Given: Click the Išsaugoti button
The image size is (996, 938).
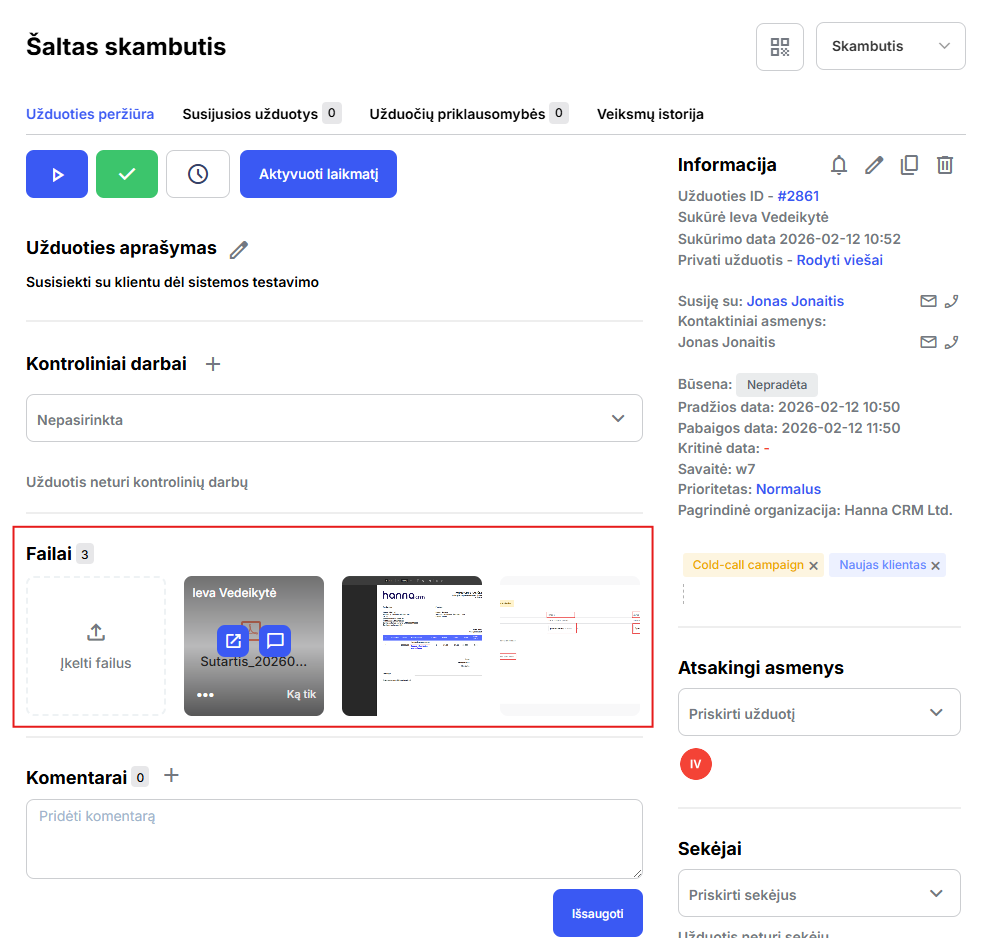Looking at the screenshot, I should (597, 913).
